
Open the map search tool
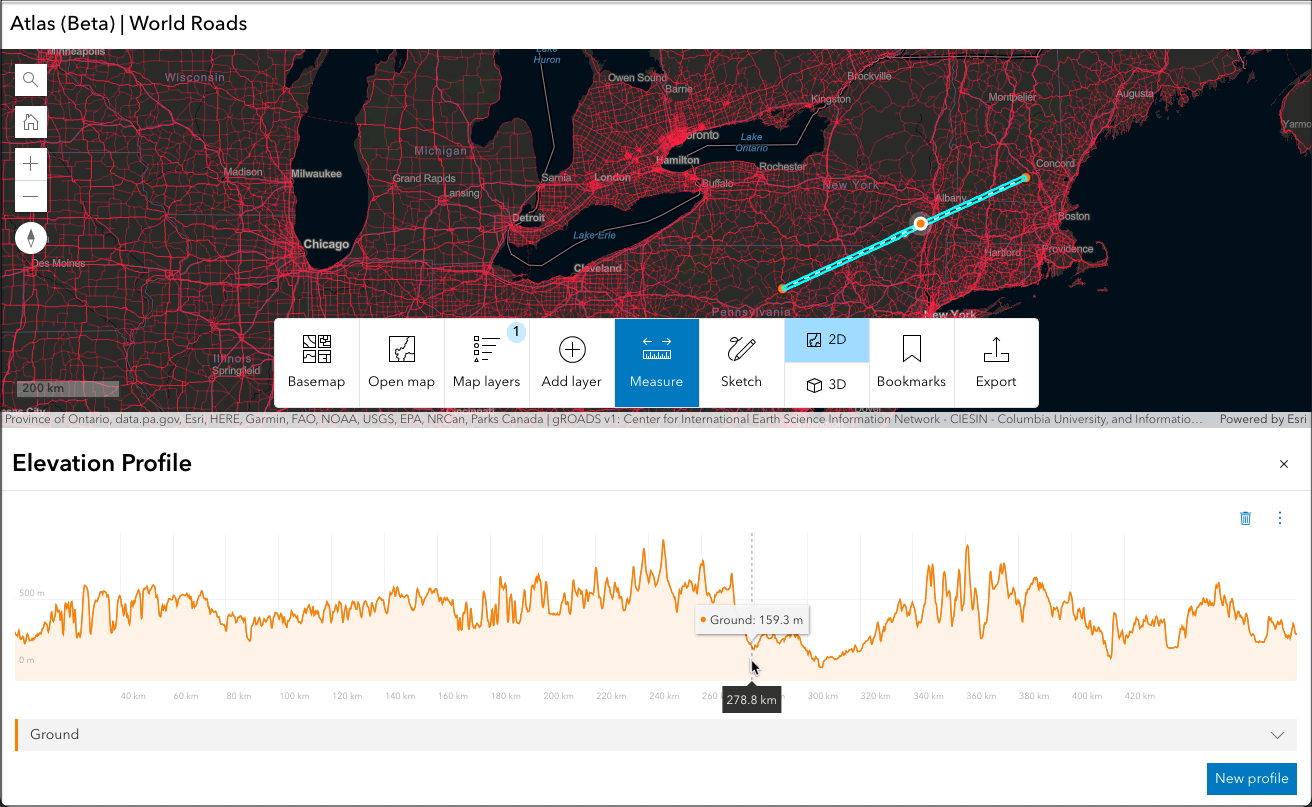click(31, 80)
